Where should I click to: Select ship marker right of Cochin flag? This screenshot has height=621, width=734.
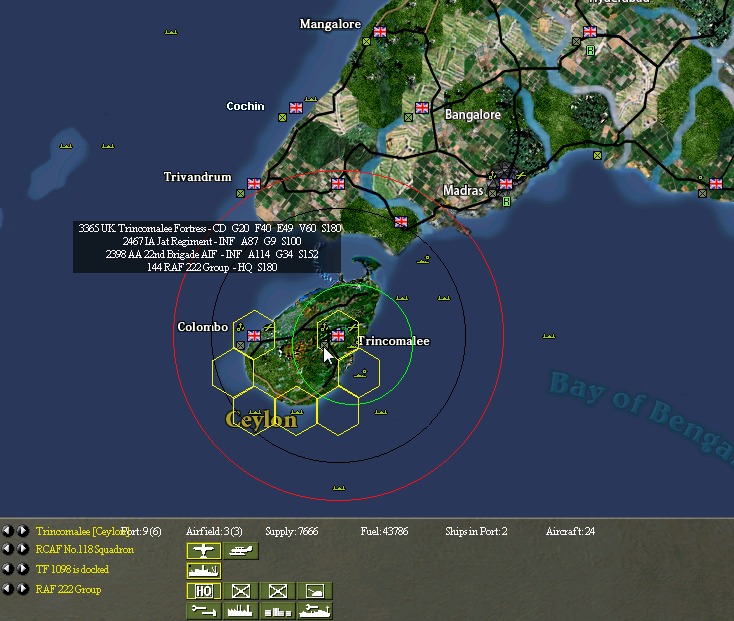coord(311,99)
